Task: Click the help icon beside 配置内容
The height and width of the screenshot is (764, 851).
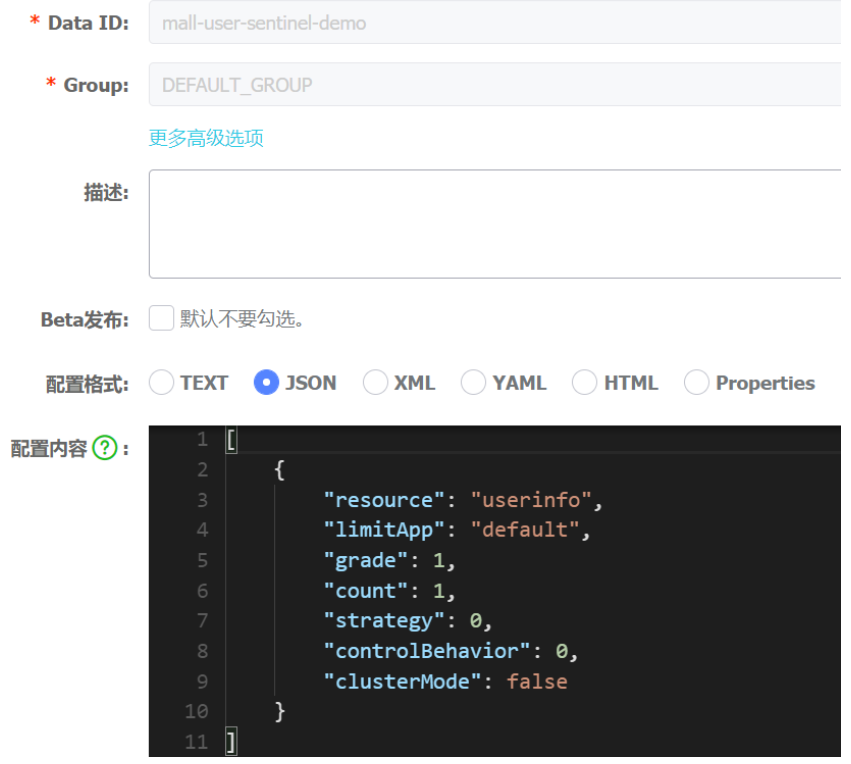Action: pos(105,449)
